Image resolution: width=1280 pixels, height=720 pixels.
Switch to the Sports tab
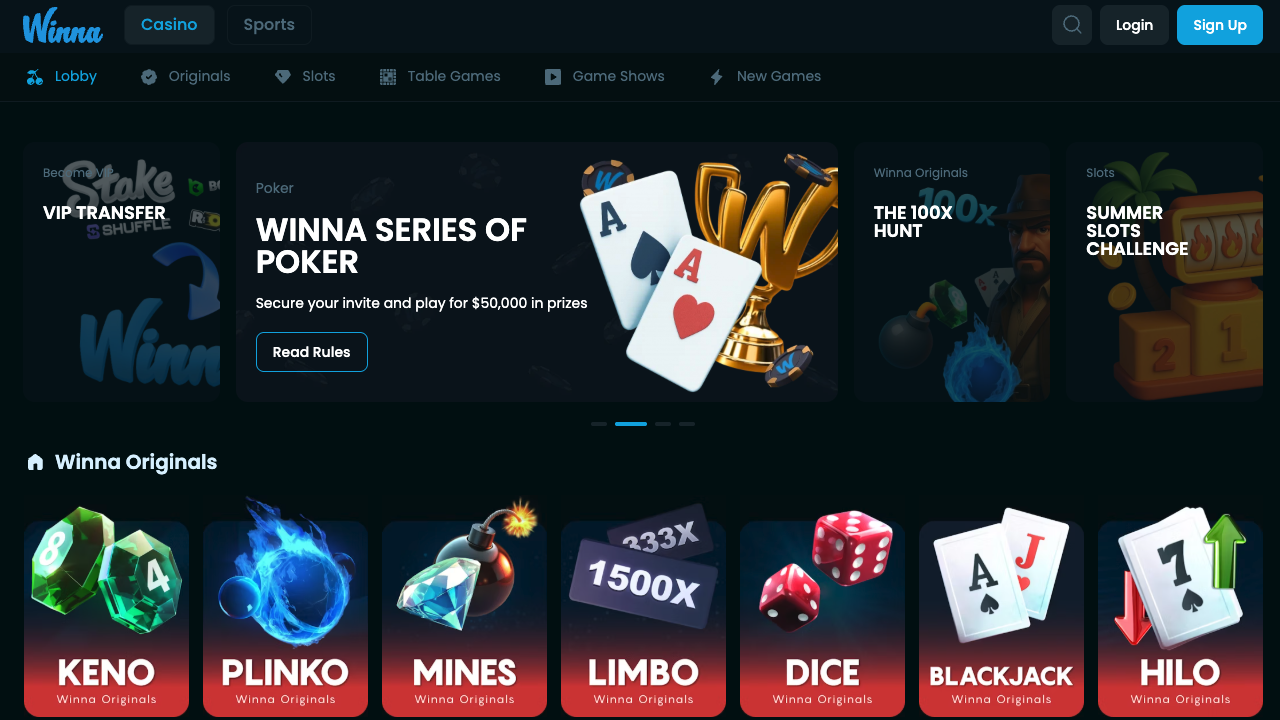pos(269,25)
